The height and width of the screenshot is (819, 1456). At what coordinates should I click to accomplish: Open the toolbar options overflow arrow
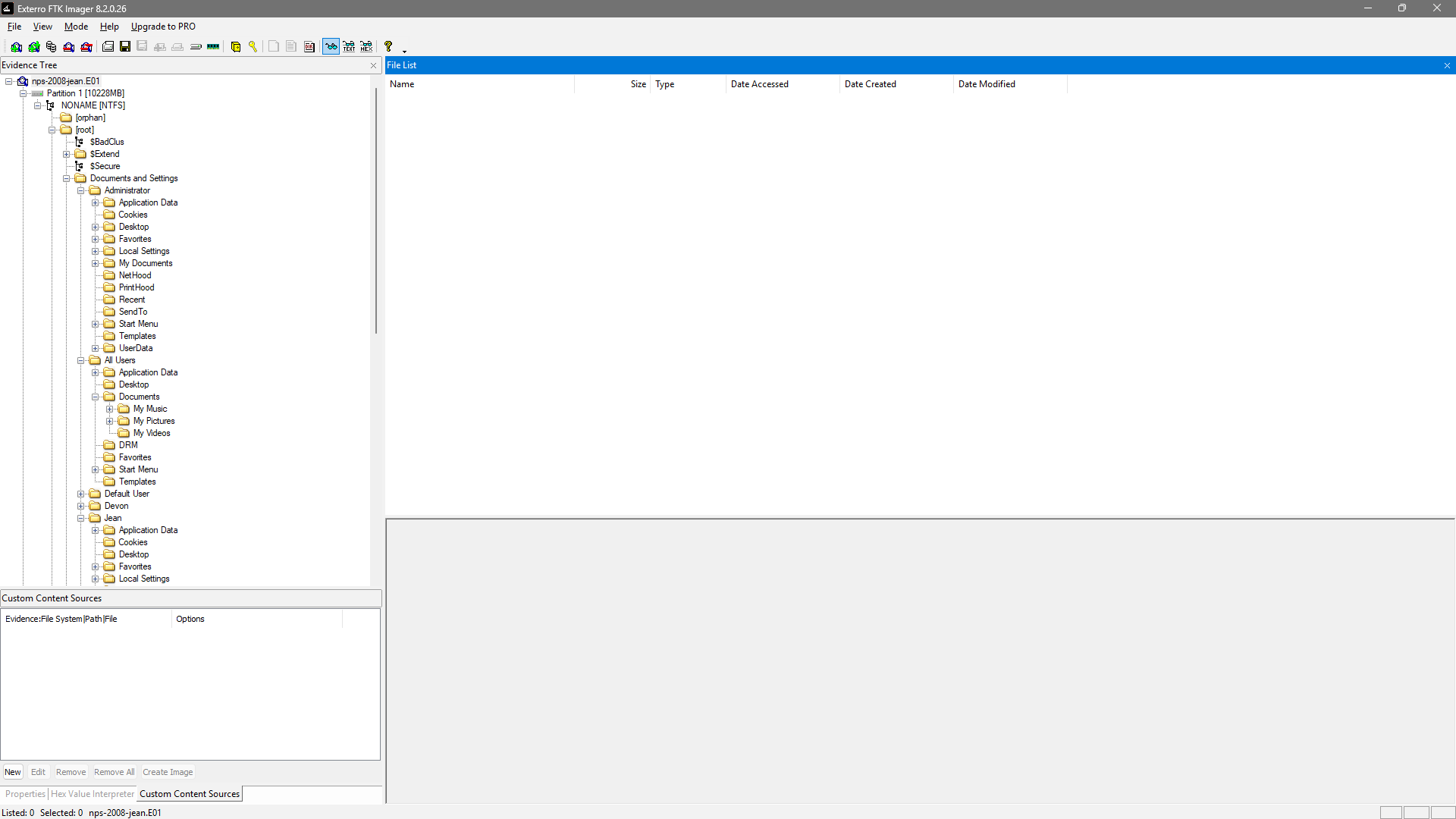tap(404, 50)
